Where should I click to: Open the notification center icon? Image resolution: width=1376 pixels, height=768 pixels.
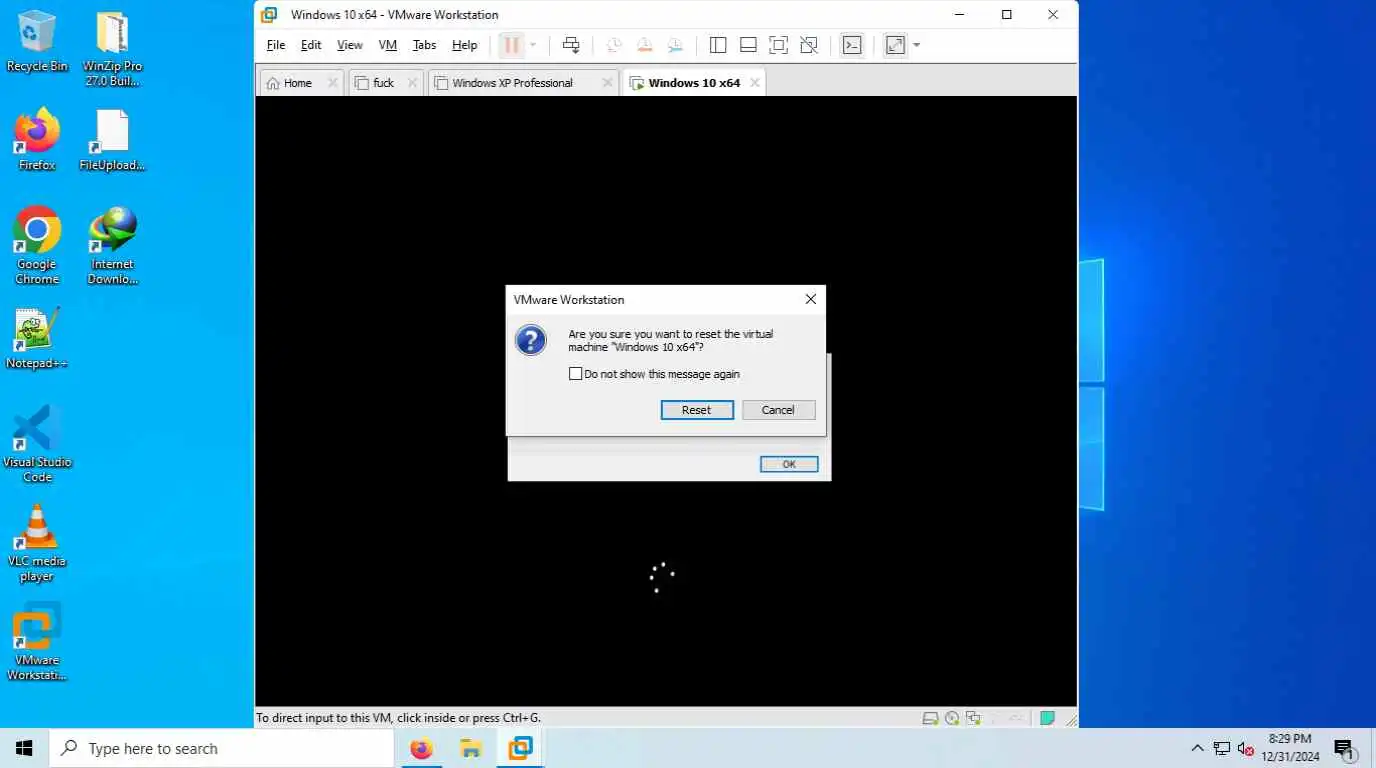(1345, 749)
